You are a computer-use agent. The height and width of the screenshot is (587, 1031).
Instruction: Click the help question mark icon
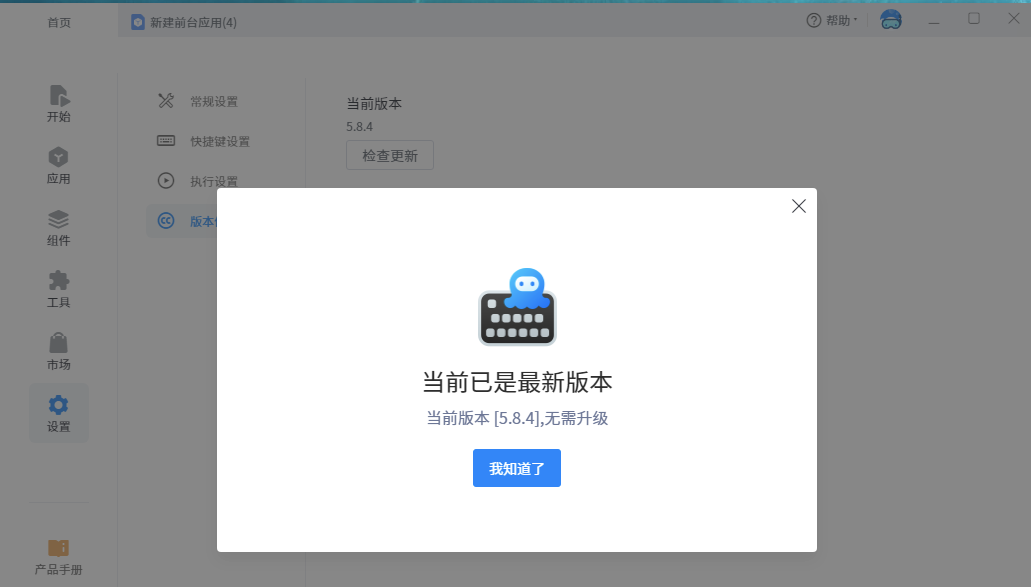814,21
